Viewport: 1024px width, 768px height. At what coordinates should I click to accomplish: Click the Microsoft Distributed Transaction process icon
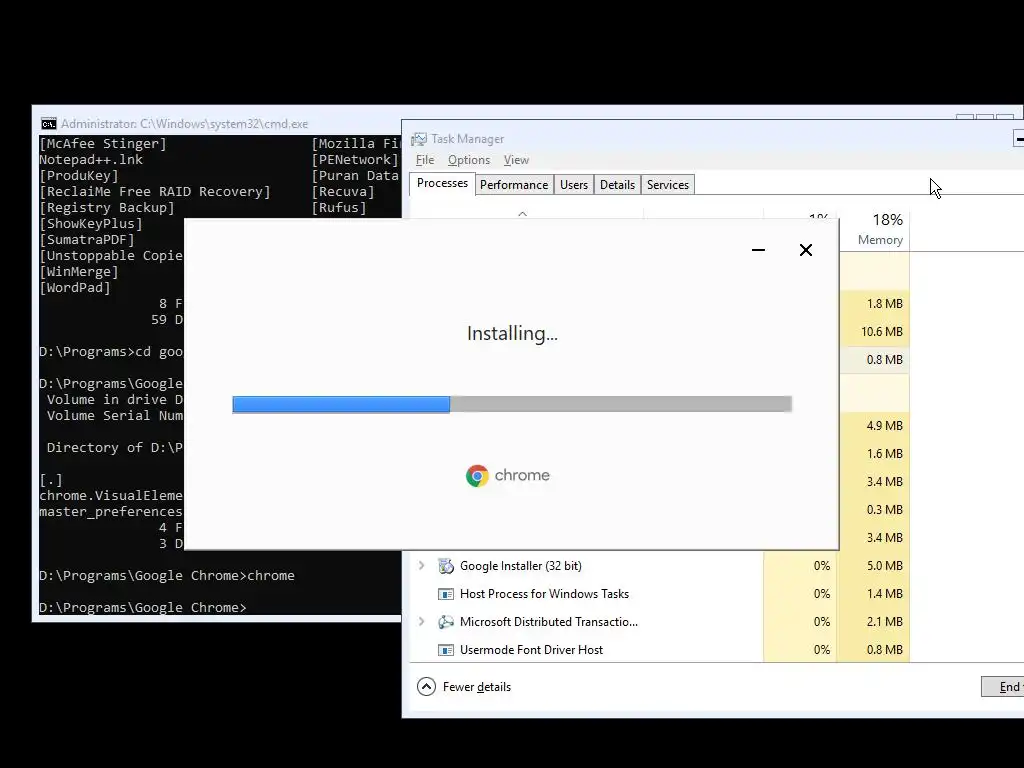tap(445, 622)
